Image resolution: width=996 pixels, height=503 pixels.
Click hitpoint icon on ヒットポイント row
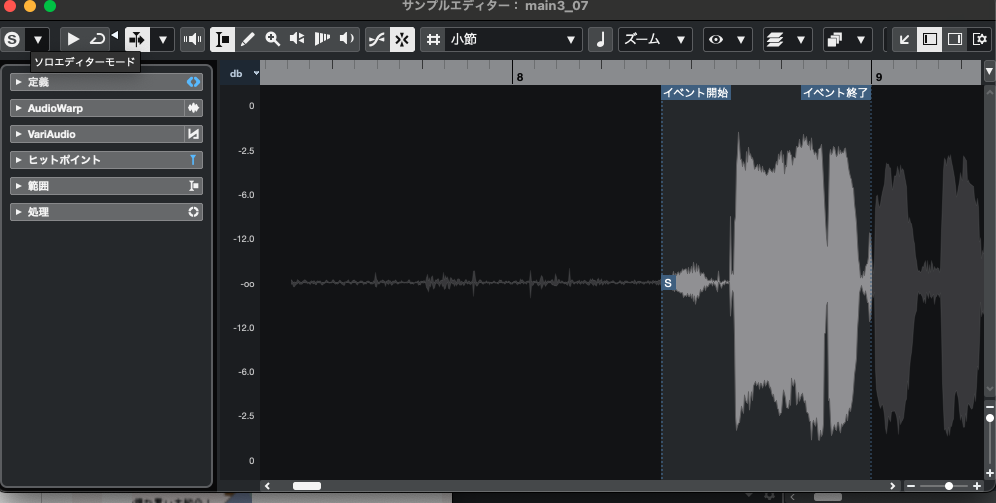(193, 160)
